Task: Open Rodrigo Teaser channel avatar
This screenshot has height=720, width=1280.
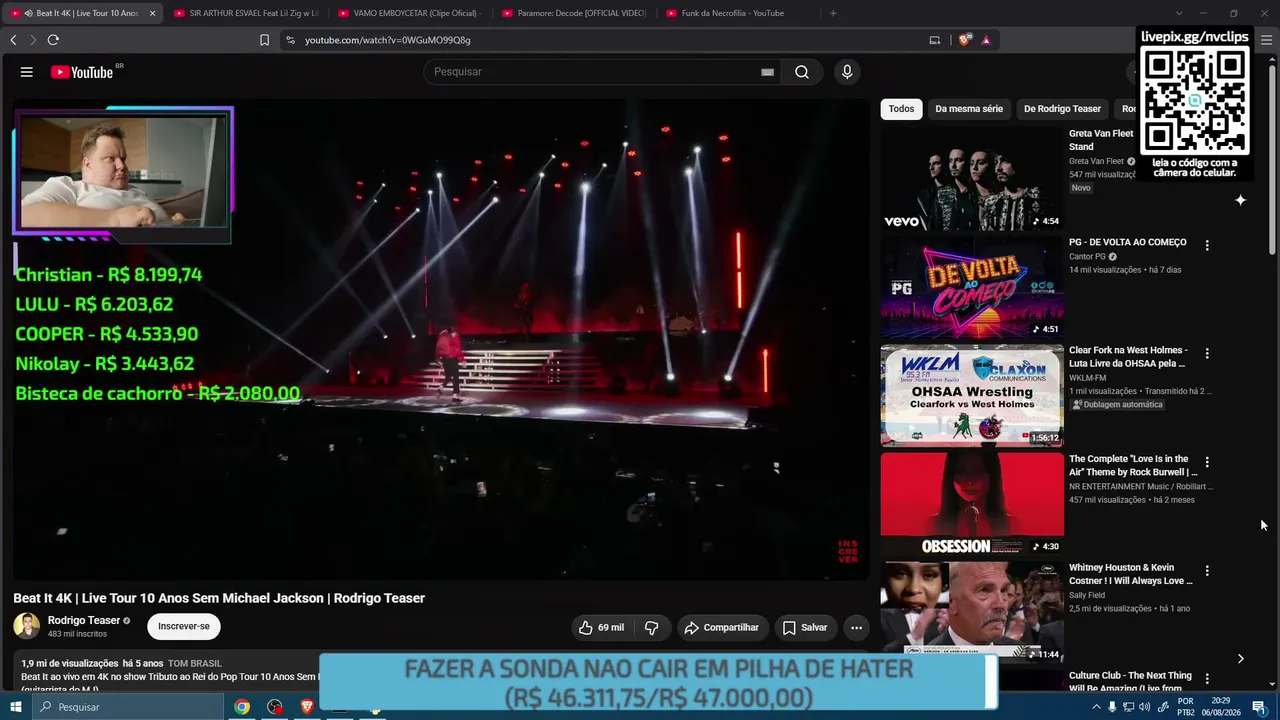Action: click(27, 627)
